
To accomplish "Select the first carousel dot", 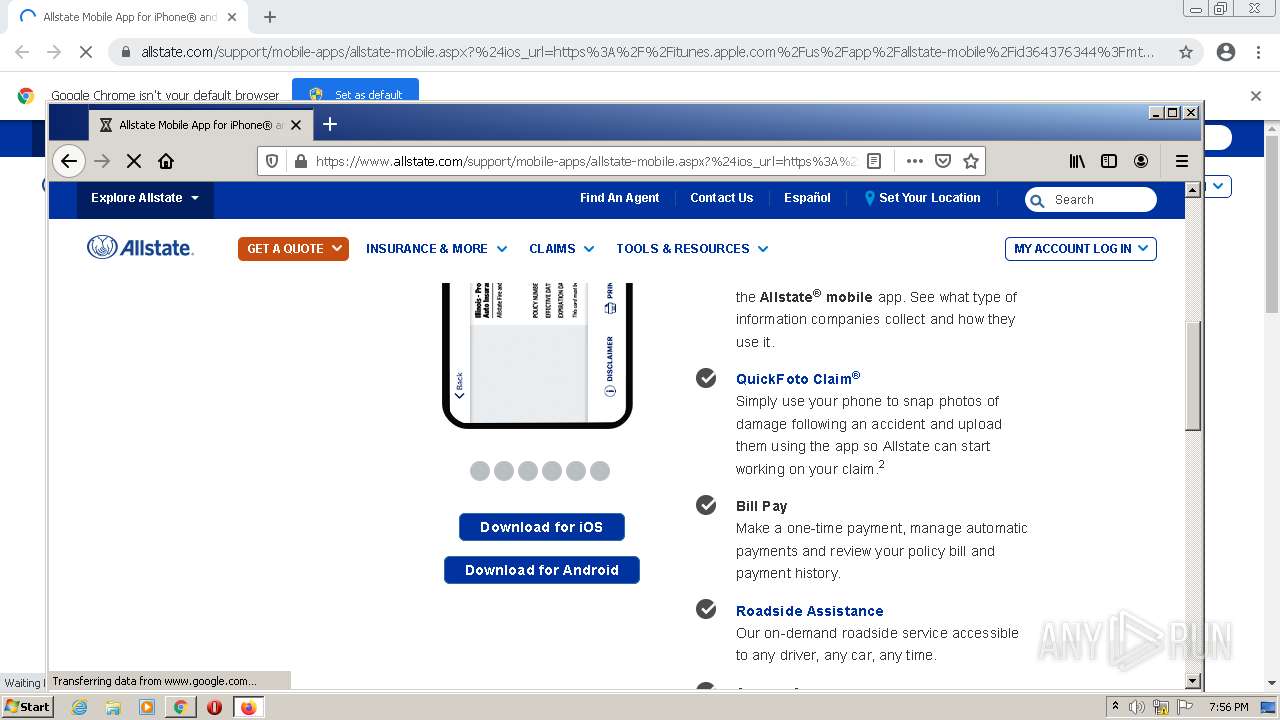I will click(480, 471).
